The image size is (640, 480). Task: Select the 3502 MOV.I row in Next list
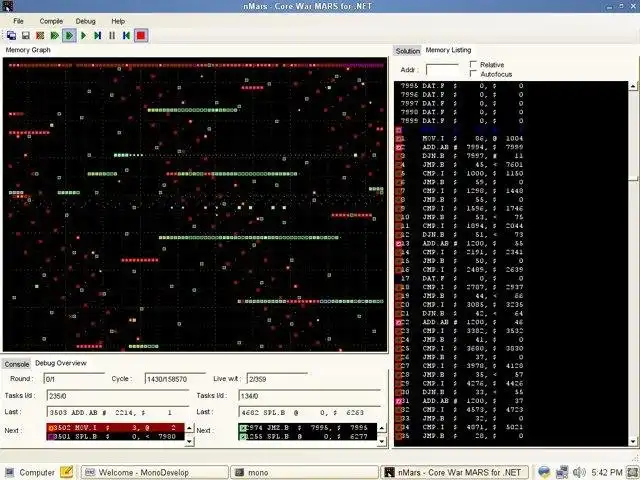click(116, 428)
